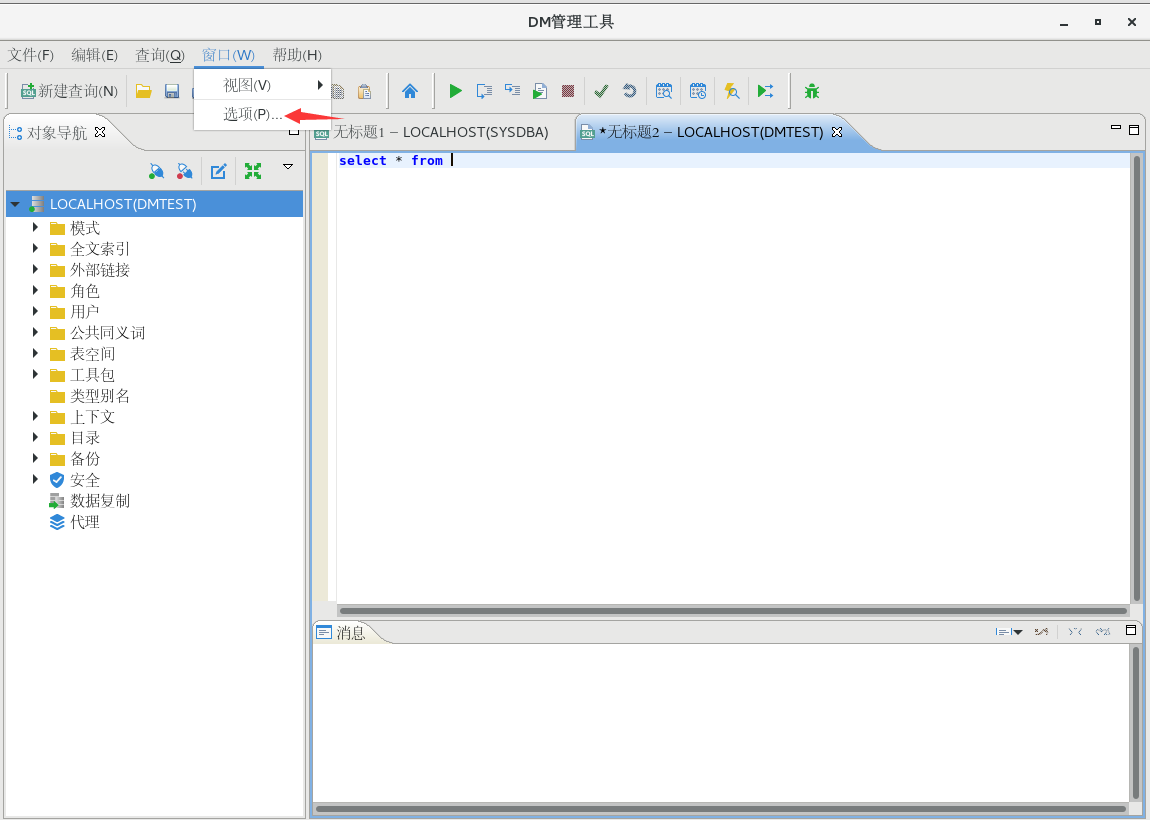Run the query with the green play icon

[x=455, y=91]
